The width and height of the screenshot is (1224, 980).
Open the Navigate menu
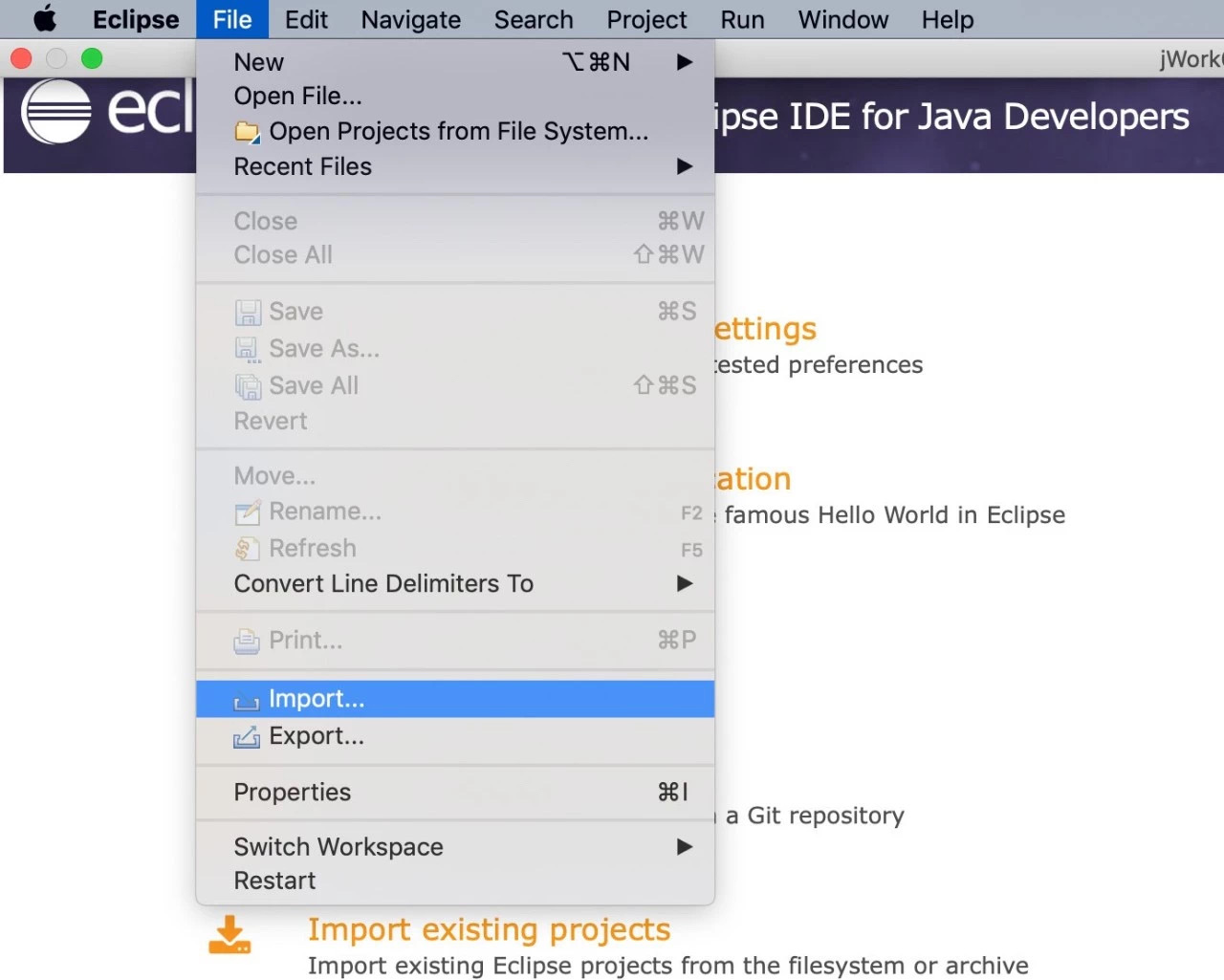(x=411, y=19)
